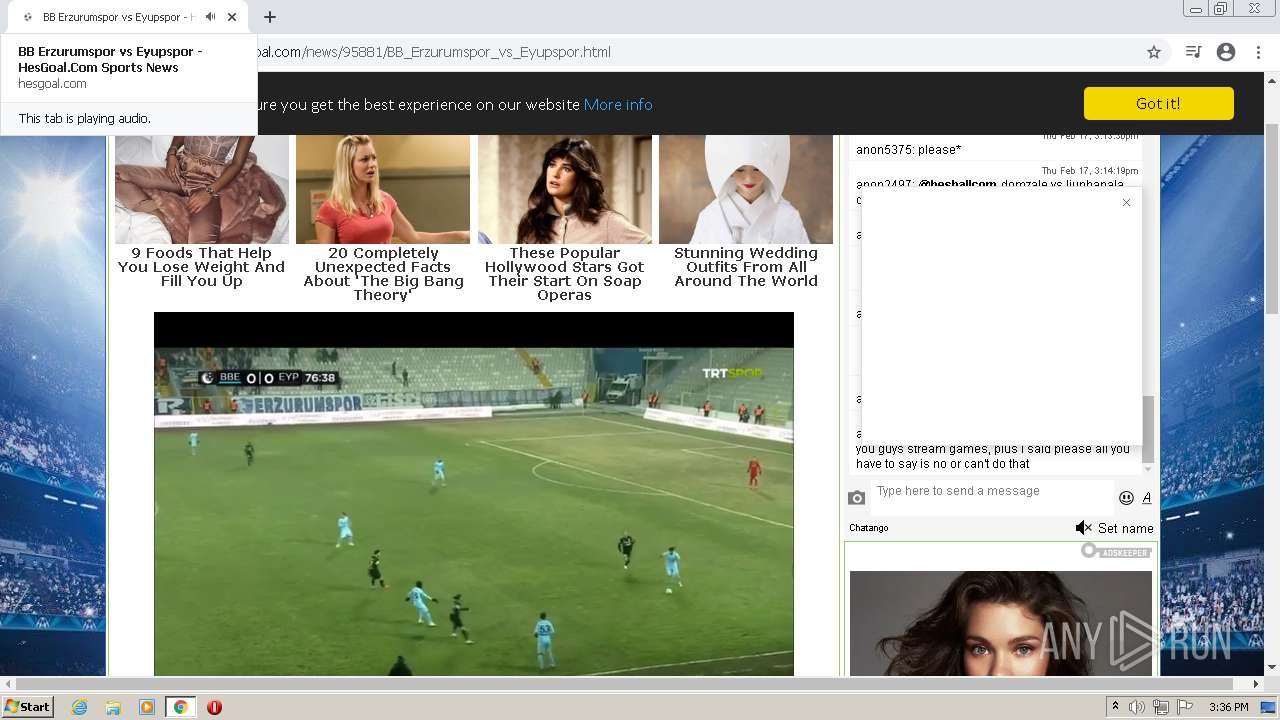Click the hesgoal.com text in tab tooltip
Screen dimensions: 1280x720
click(52, 84)
